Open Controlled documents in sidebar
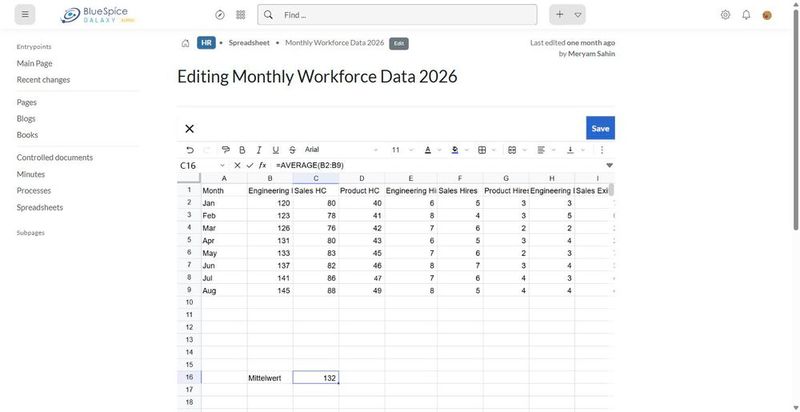 point(55,158)
